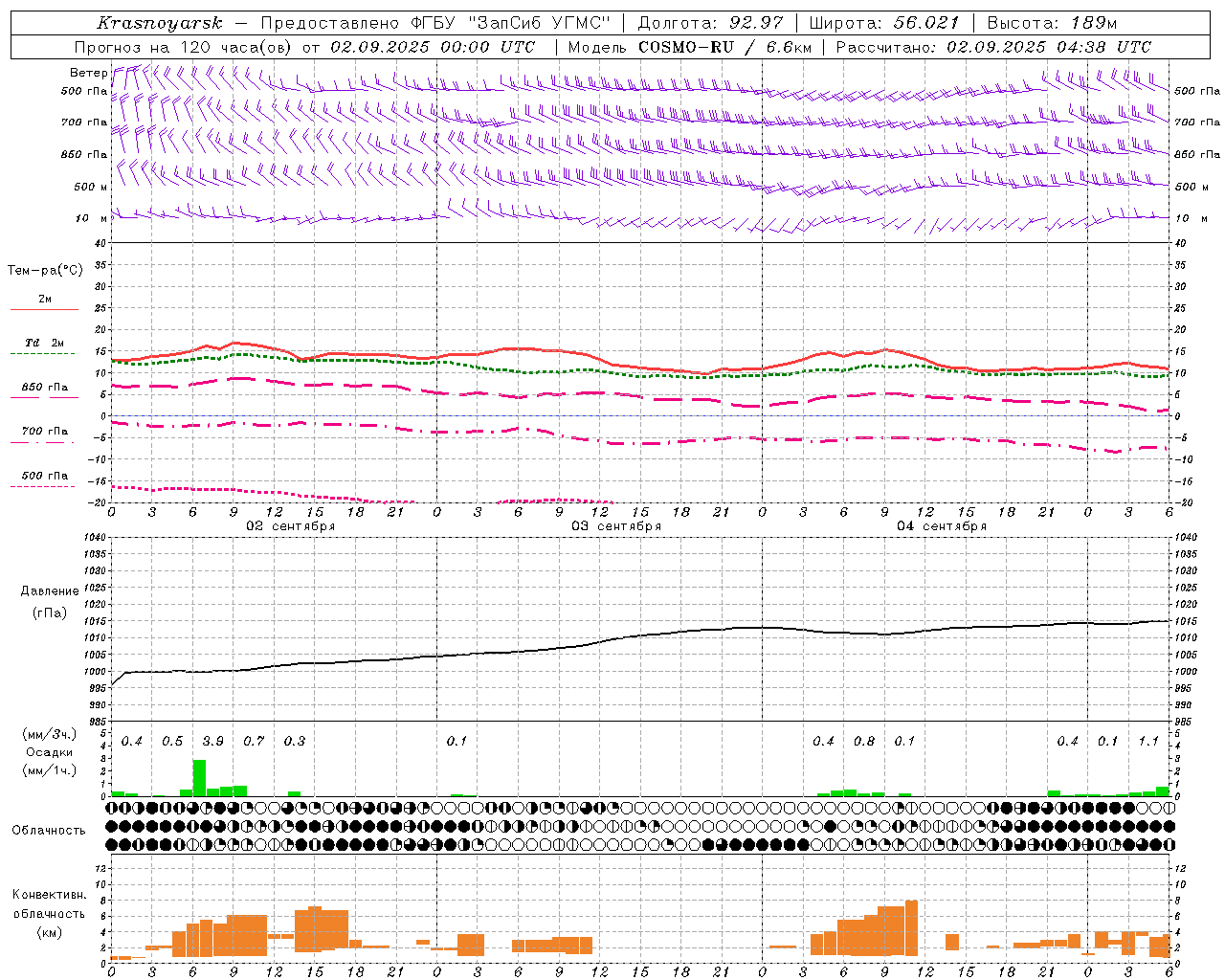The width and height of the screenshot is (1225, 980).
Task: Click the Давление pressure panel label
Action: (50, 591)
